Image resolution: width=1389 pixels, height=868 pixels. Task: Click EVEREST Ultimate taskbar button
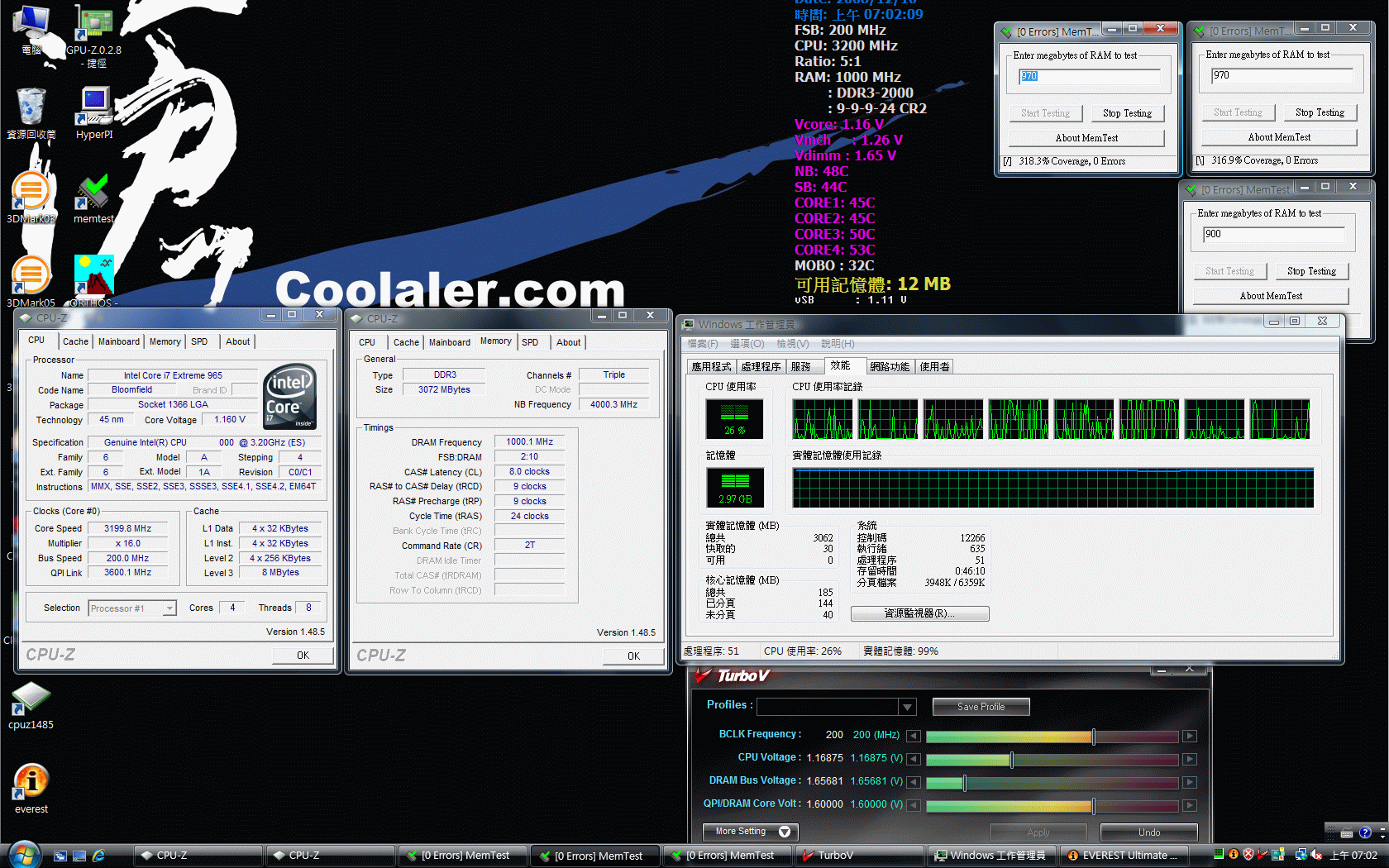(1126, 856)
